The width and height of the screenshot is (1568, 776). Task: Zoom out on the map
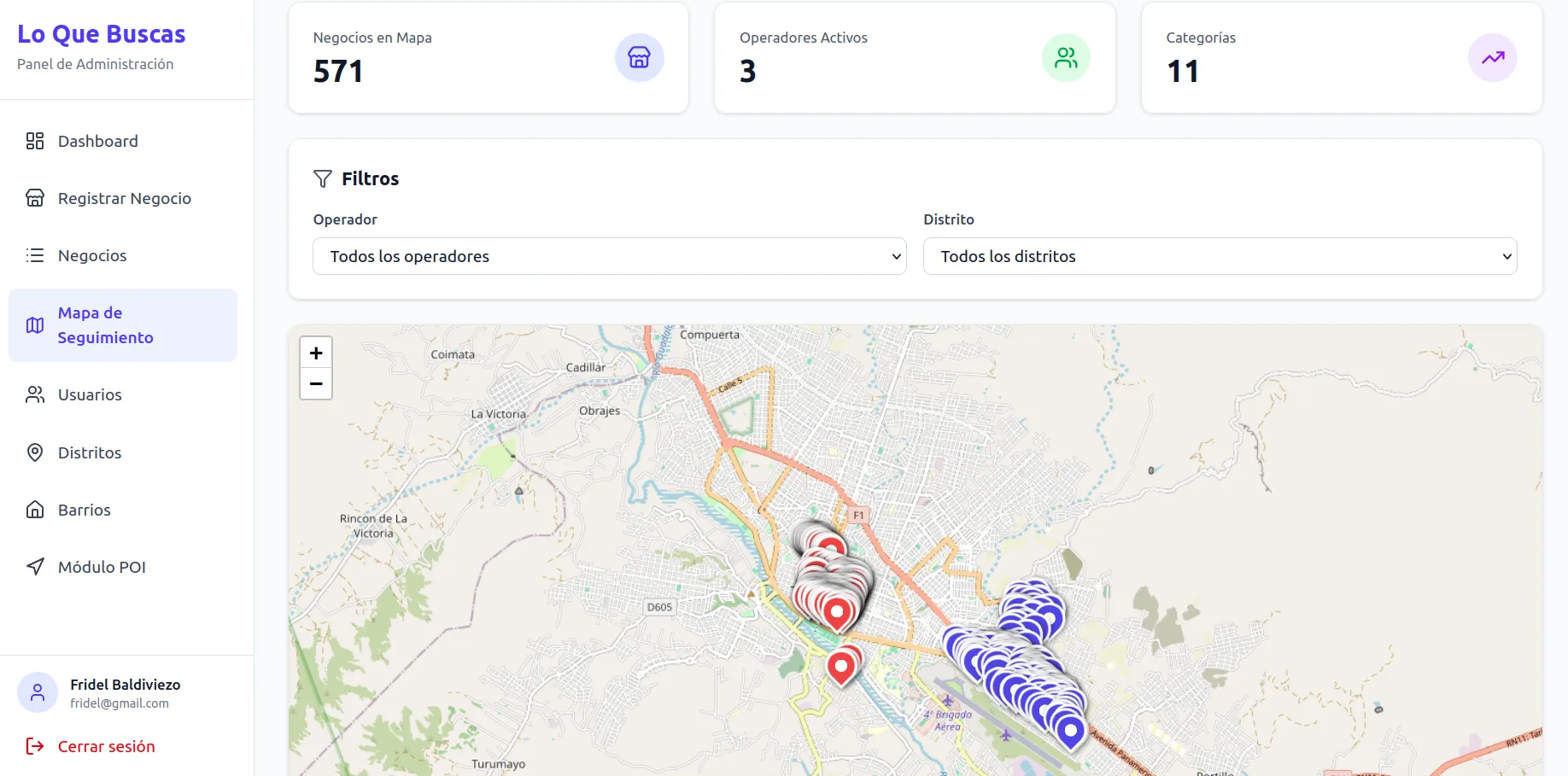[x=316, y=384]
